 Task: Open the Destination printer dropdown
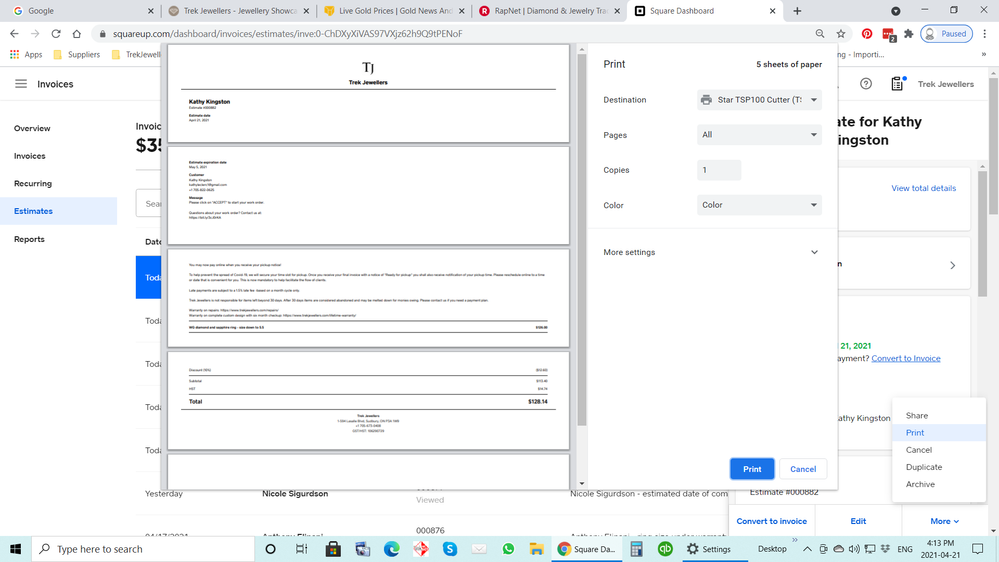(759, 100)
